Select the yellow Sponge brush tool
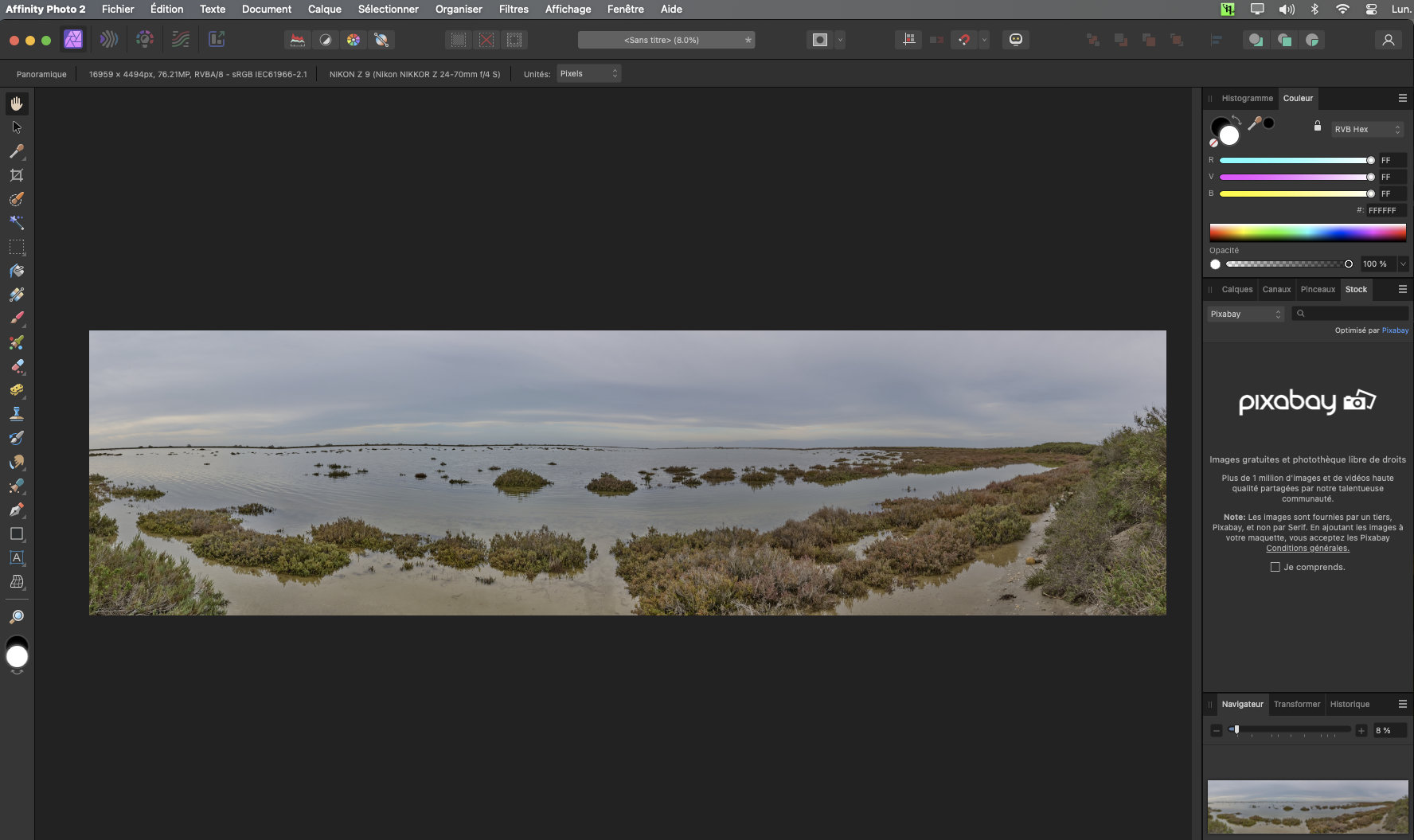 point(17,390)
